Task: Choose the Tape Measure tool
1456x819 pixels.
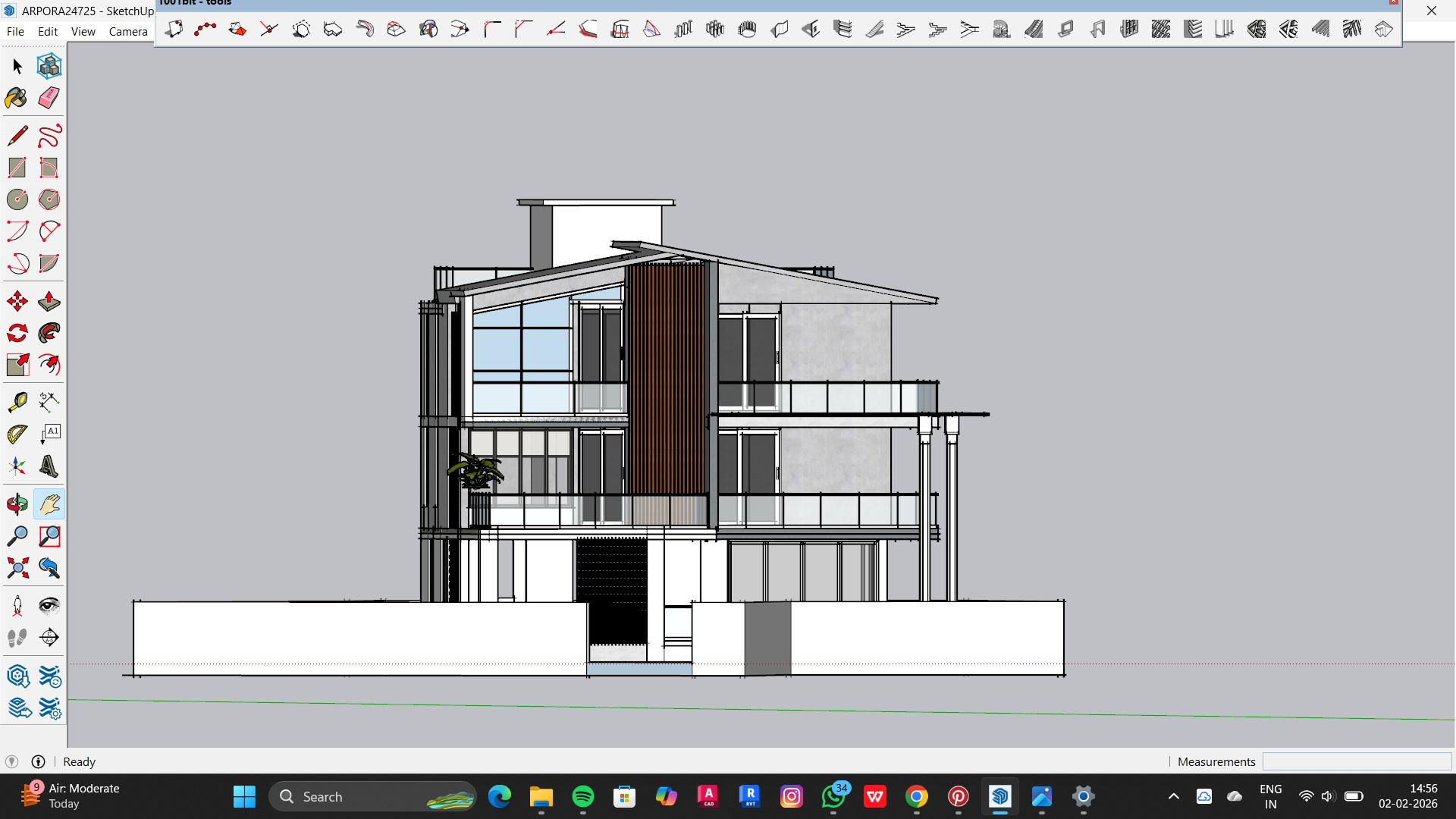Action: coord(17,401)
